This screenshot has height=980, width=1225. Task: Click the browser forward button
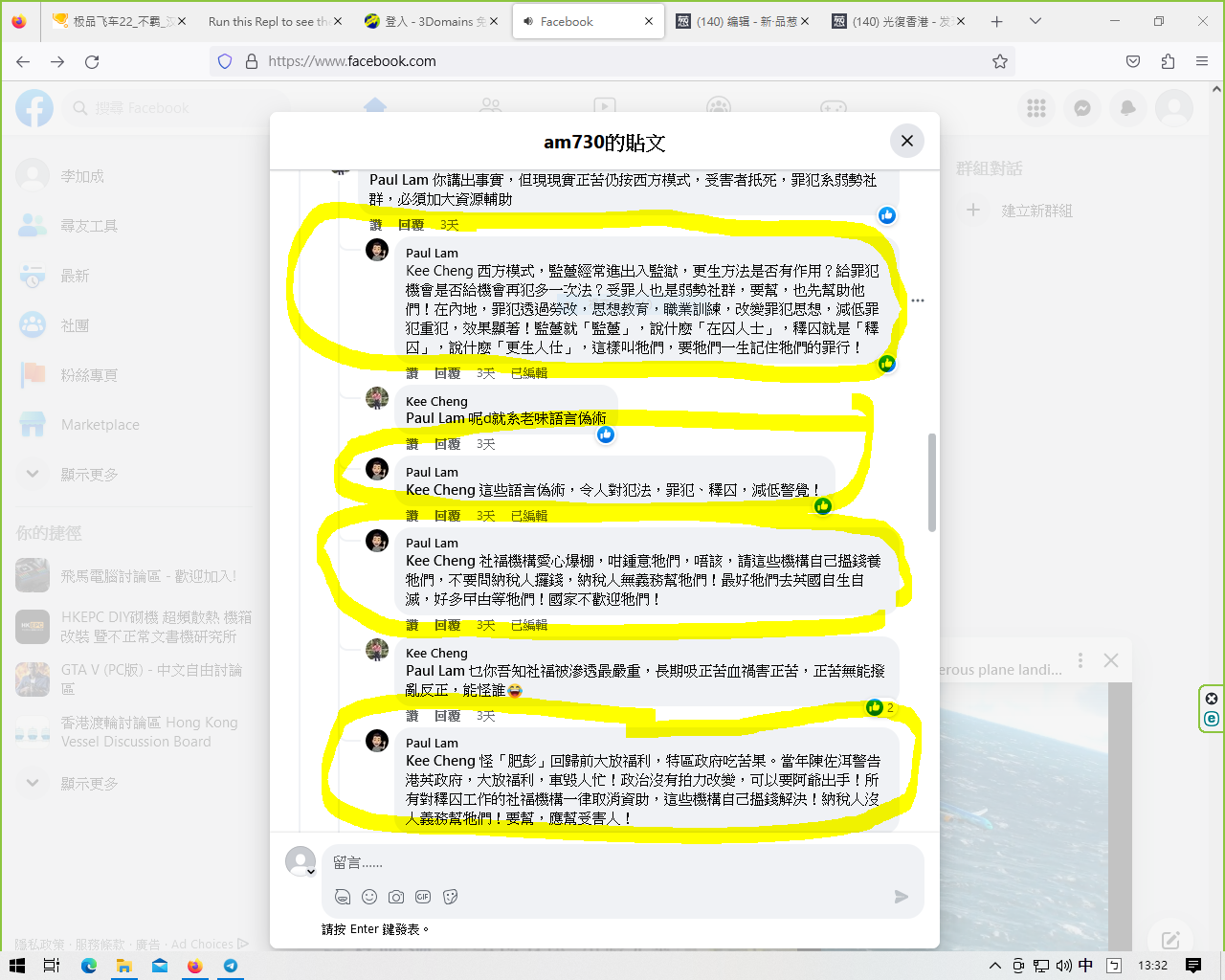click(57, 61)
